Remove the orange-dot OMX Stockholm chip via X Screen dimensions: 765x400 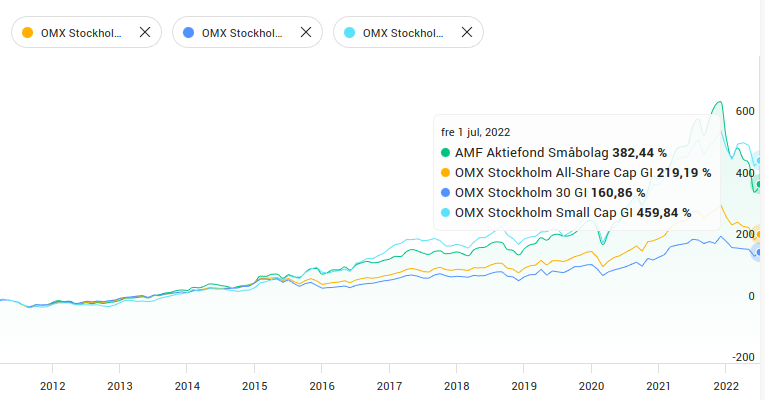pyautogui.click(x=145, y=32)
